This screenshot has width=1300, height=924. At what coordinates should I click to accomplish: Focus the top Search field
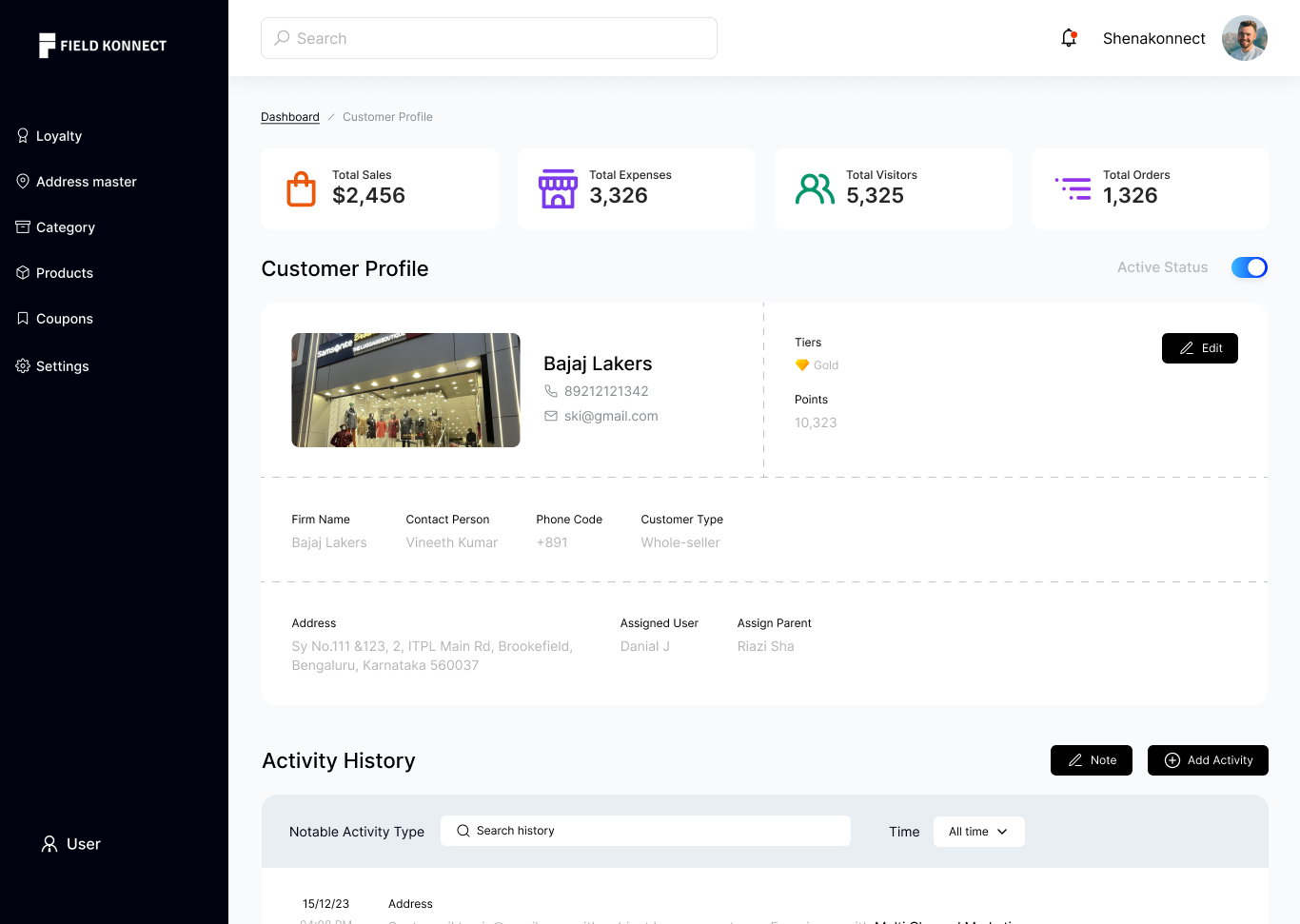click(489, 38)
